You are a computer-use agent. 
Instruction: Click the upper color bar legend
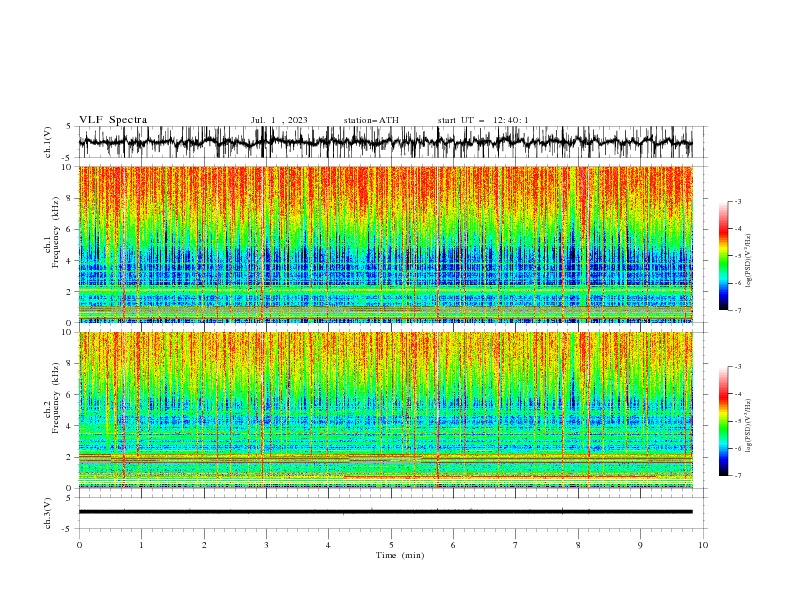click(x=723, y=256)
